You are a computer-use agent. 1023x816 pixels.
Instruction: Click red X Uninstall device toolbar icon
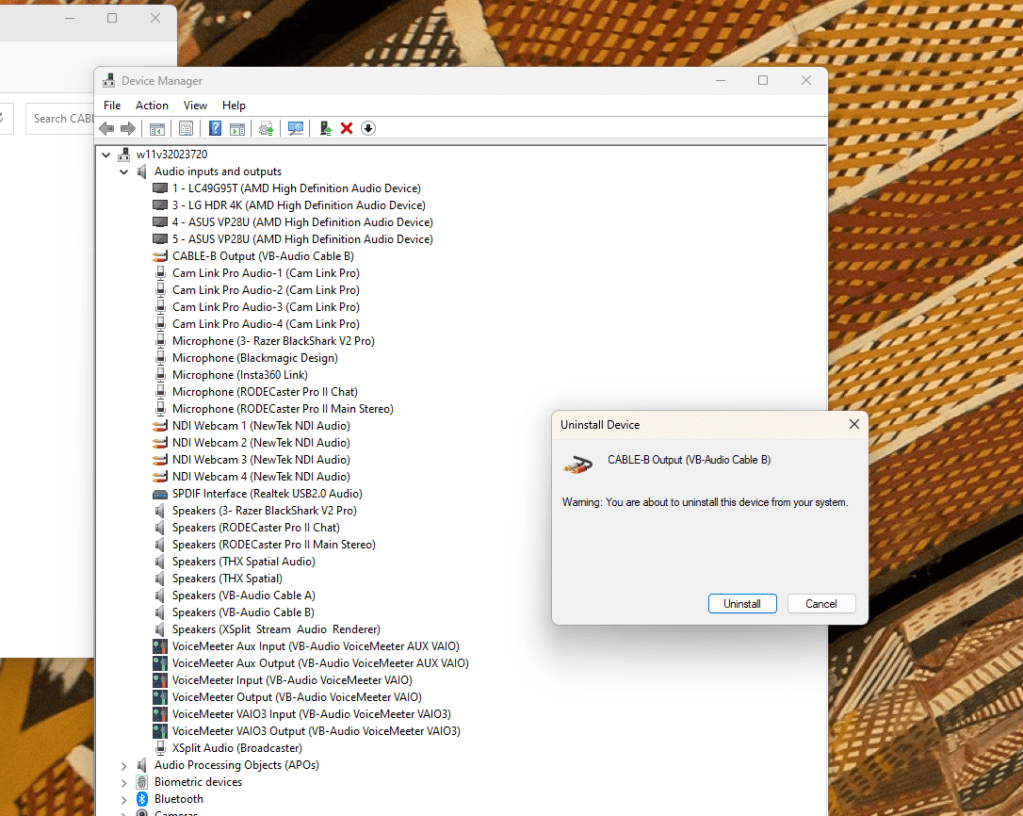pos(346,128)
